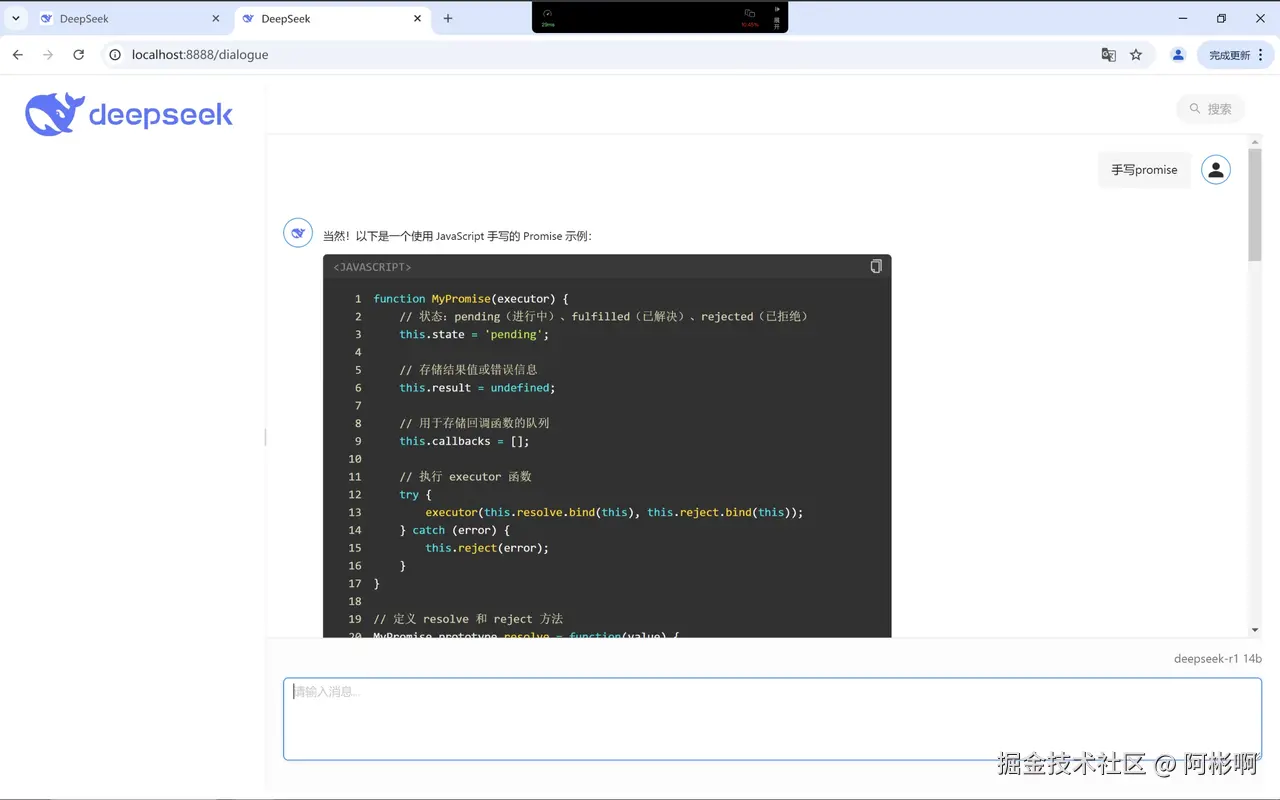Open the translate page icon

(1108, 55)
